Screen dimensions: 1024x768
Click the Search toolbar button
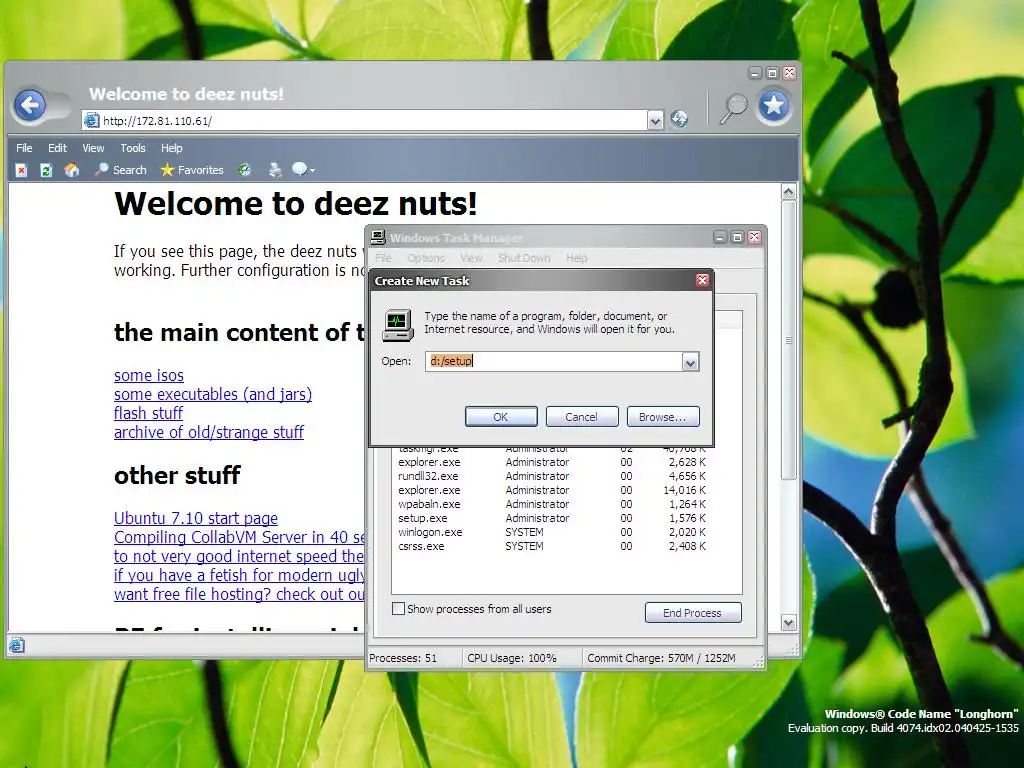[121, 170]
